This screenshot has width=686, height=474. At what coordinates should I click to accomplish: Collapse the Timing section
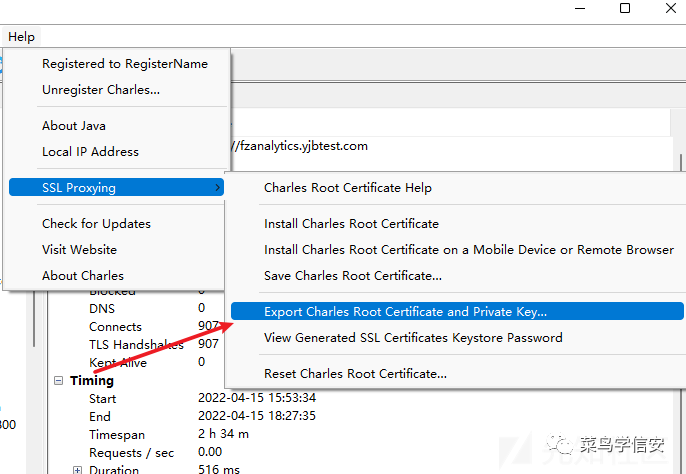coord(59,380)
